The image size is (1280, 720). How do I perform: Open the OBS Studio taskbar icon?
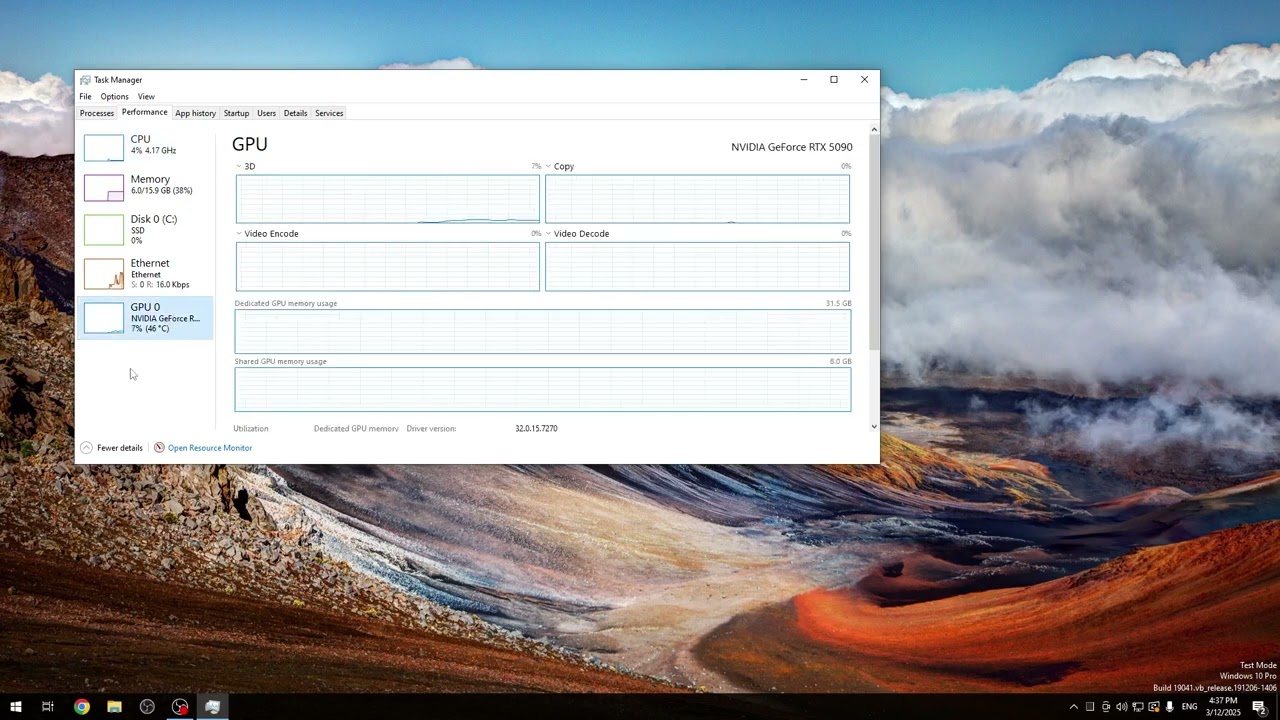[x=147, y=707]
